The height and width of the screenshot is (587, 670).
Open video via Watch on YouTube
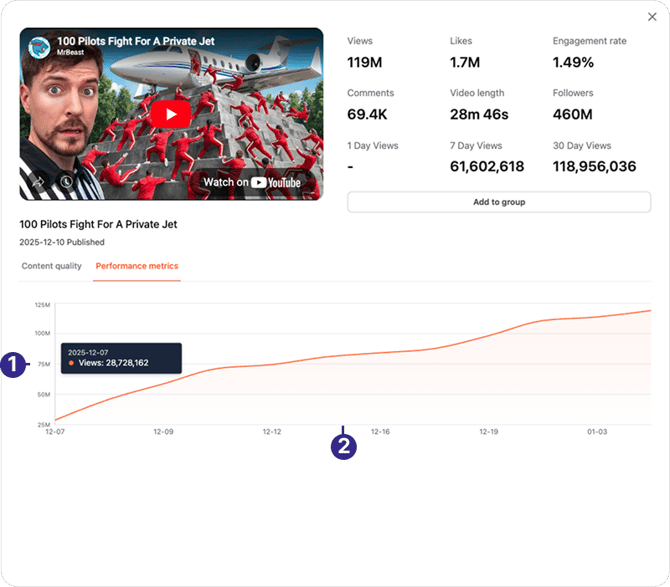[251, 182]
